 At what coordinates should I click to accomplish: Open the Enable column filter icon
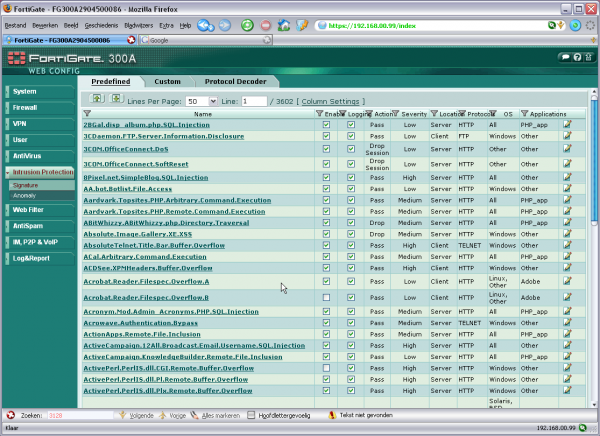(319, 113)
